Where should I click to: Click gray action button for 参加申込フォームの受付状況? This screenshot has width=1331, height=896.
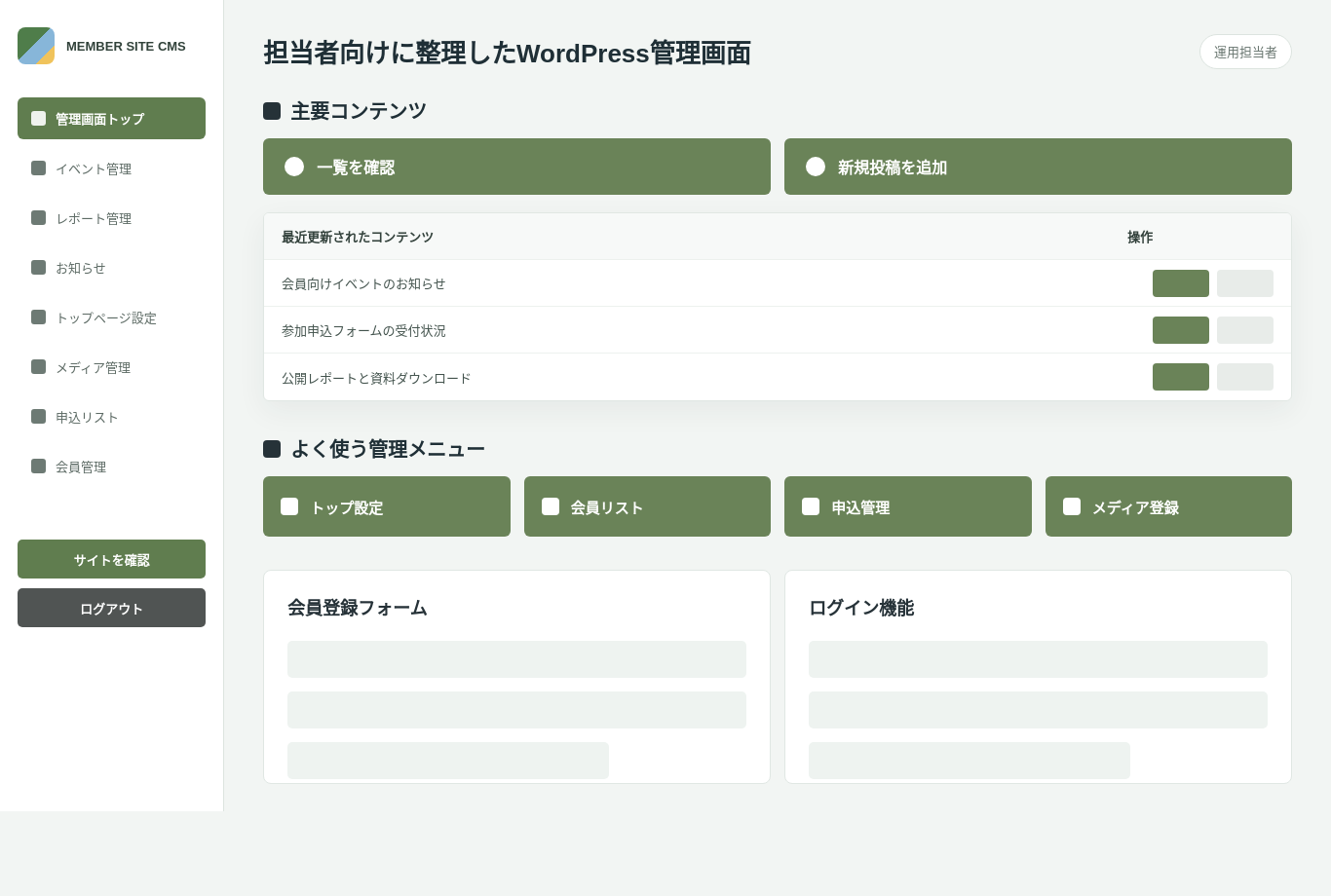tap(1245, 330)
